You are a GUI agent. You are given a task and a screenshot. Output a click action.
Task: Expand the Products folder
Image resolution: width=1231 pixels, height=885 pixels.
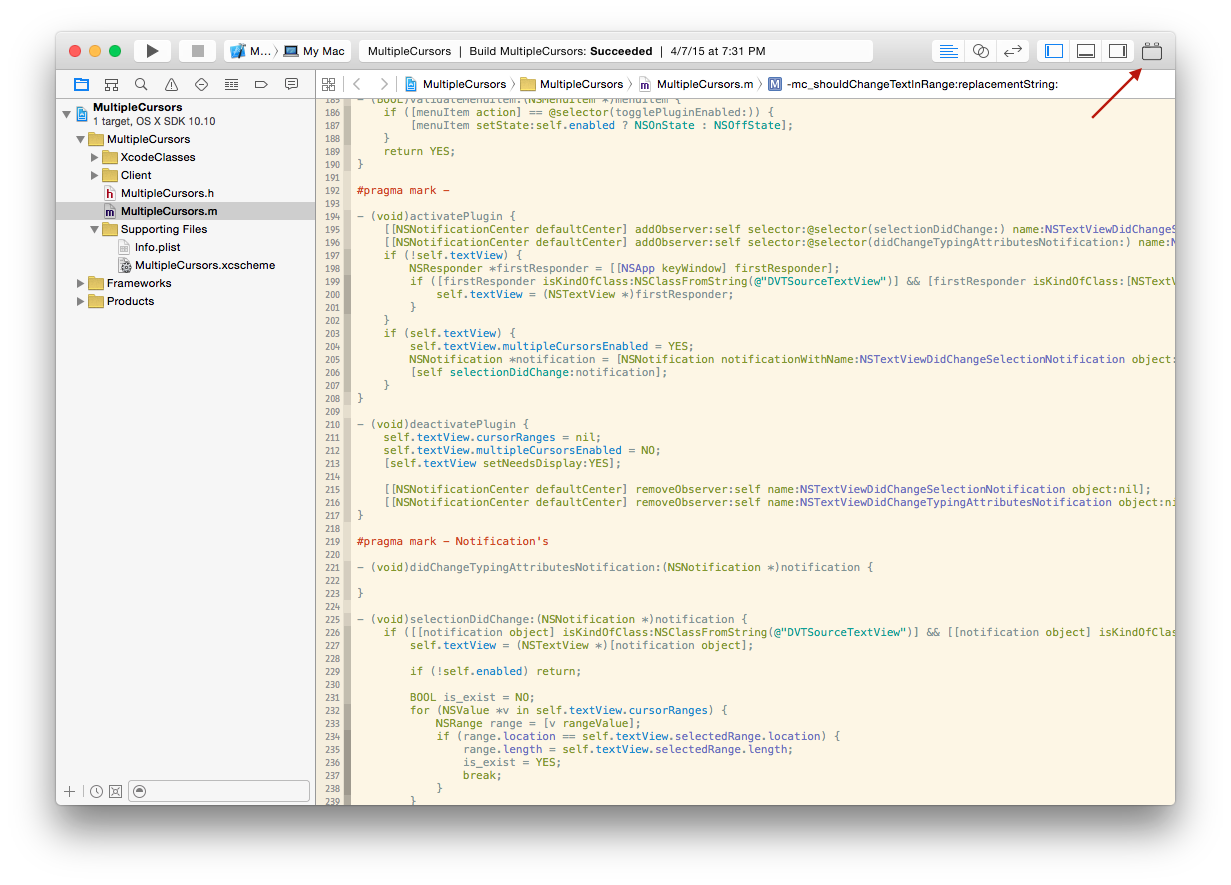click(81, 301)
